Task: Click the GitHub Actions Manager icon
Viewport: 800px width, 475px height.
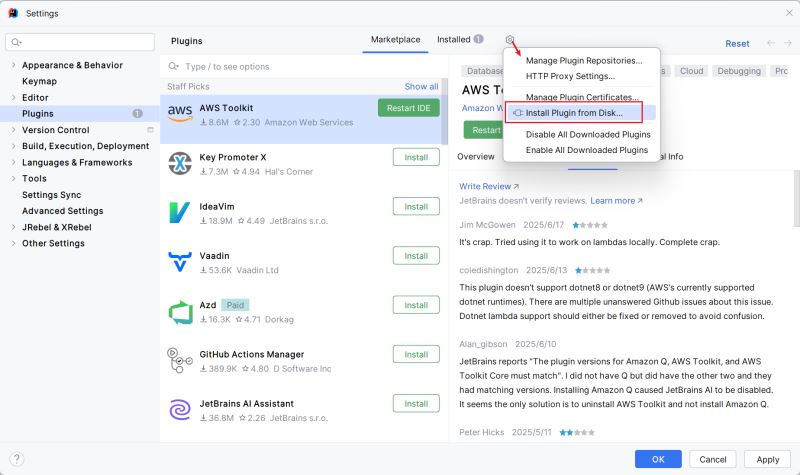Action: (180, 360)
